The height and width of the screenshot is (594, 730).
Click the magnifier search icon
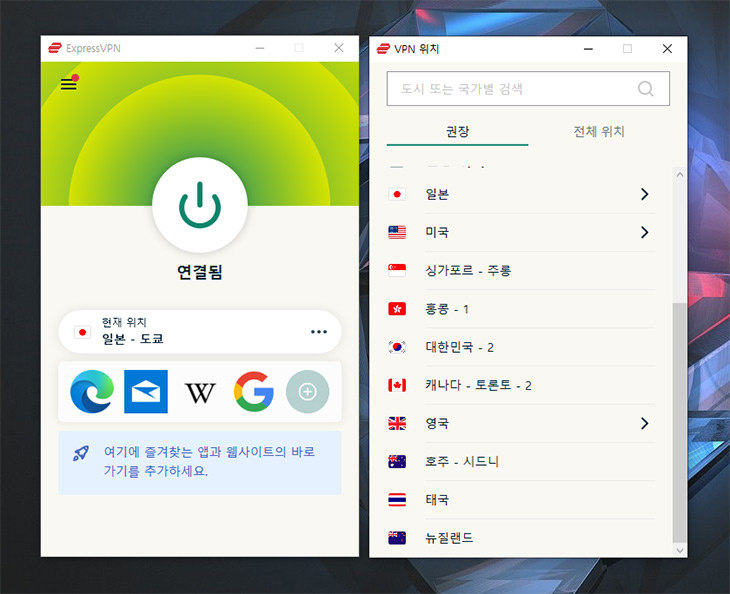tap(645, 88)
